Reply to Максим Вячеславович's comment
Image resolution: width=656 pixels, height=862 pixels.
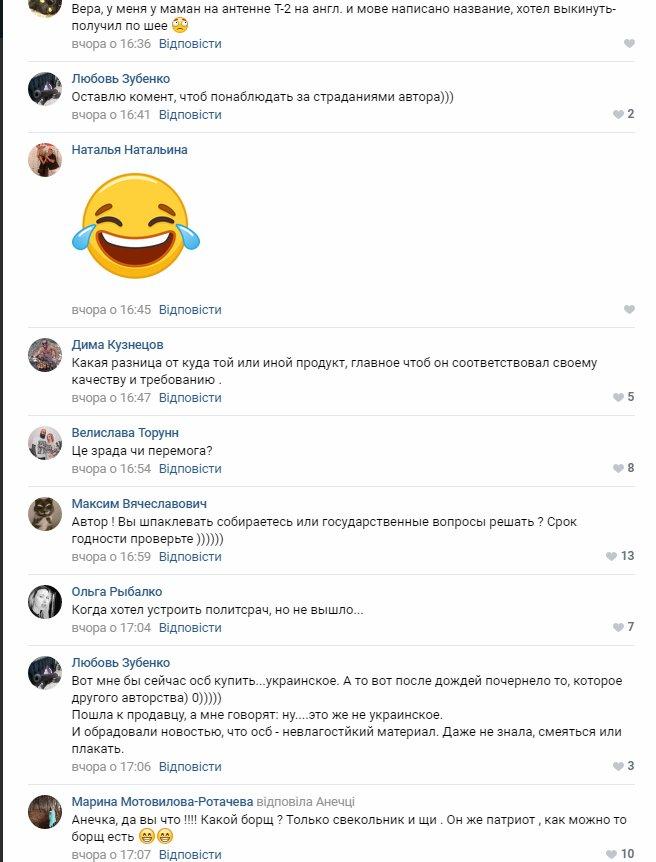[x=190, y=557]
